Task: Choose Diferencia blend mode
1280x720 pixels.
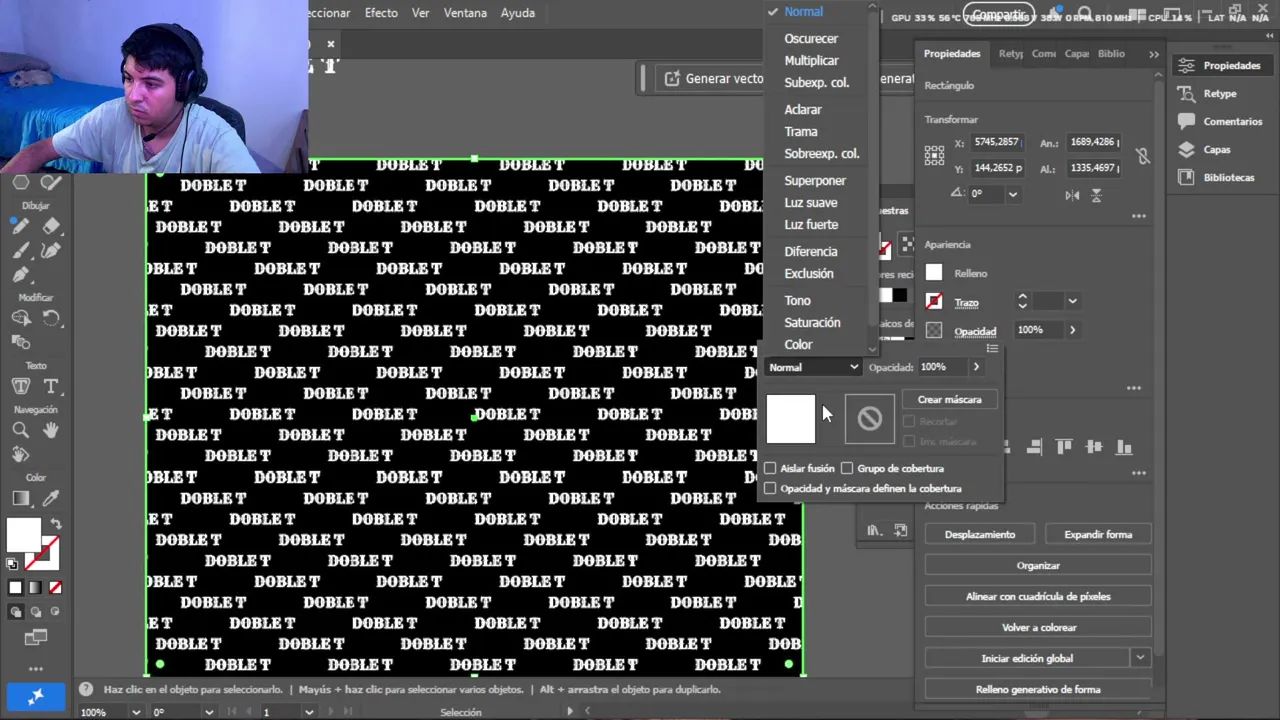Action: [811, 252]
